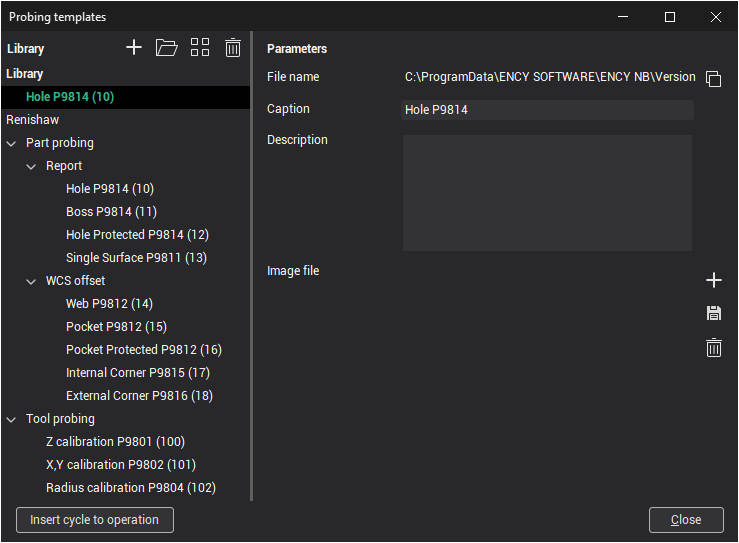Select Z calibration P9801 (100) item
Viewport: 739px width, 543px height.
(x=115, y=442)
